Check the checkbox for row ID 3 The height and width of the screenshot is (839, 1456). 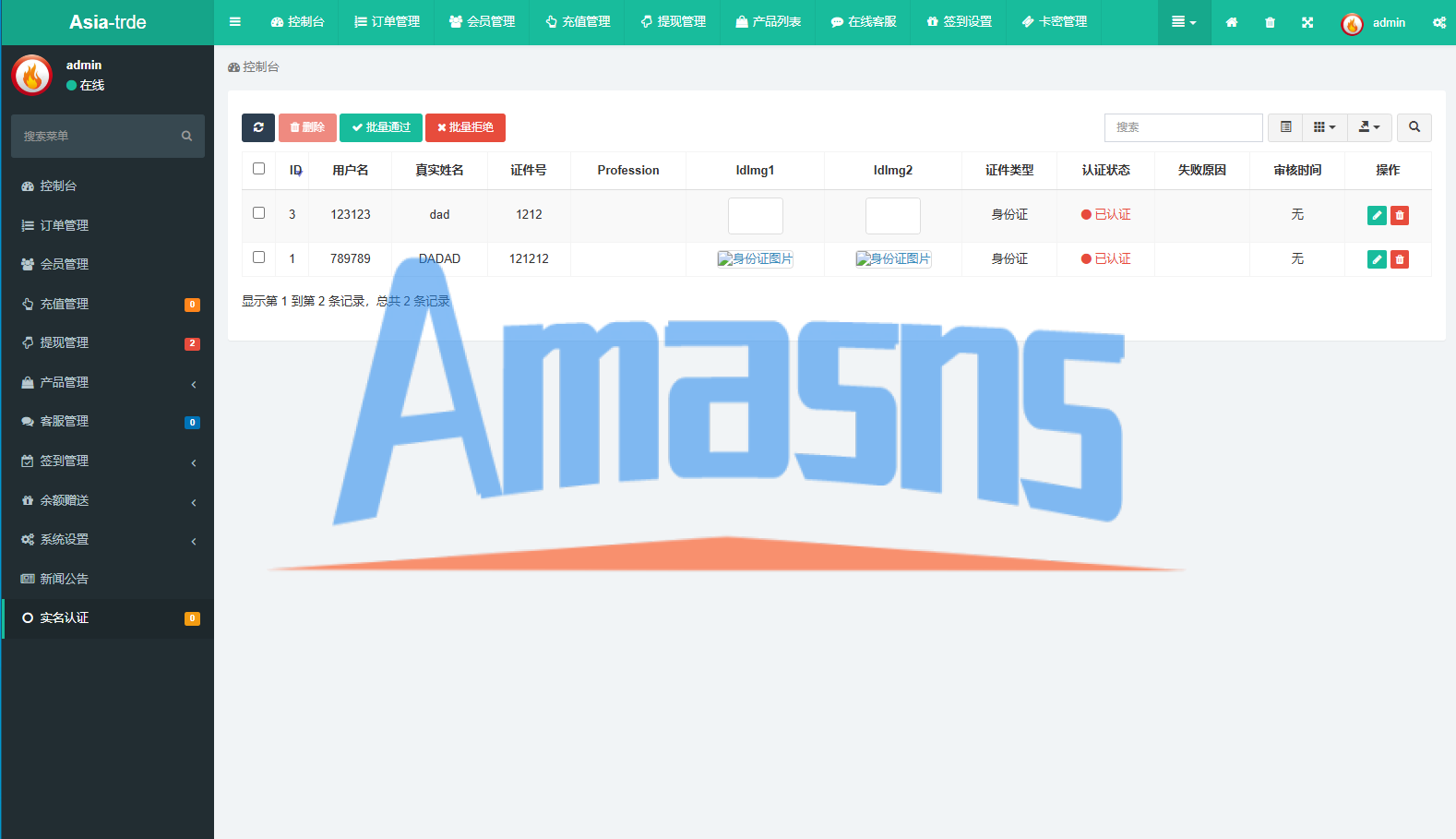[x=258, y=213]
